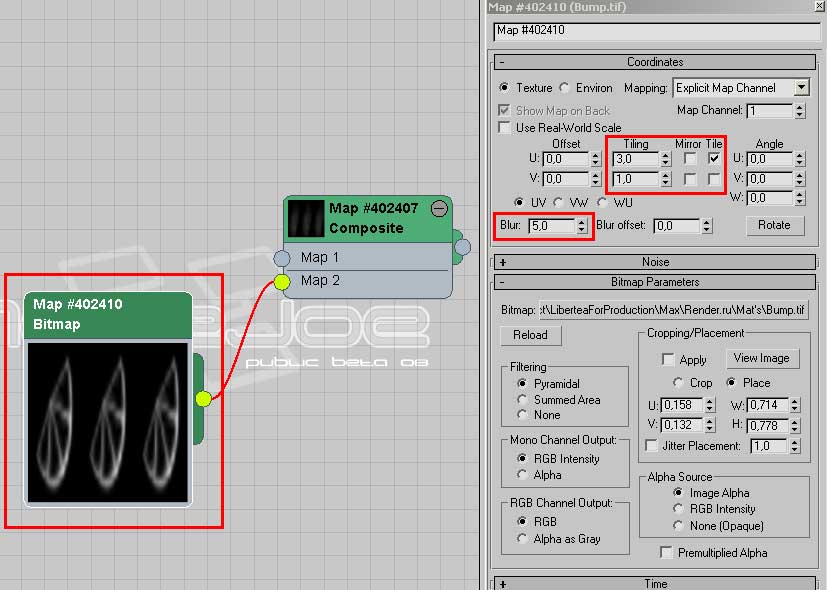Collapse the Composite node with minus icon

439,209
